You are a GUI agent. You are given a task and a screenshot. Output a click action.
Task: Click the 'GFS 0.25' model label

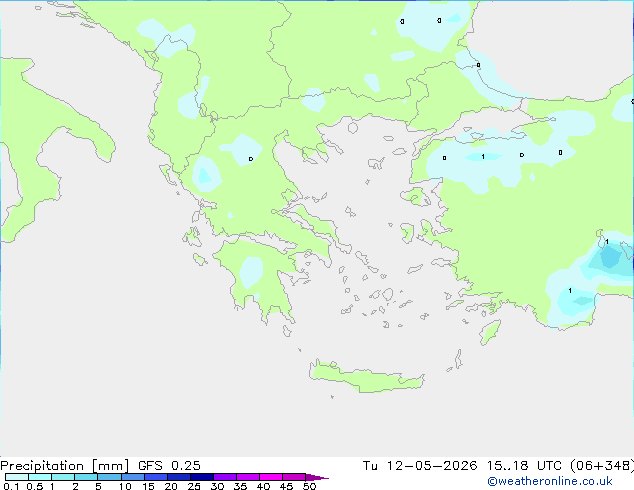169,466
